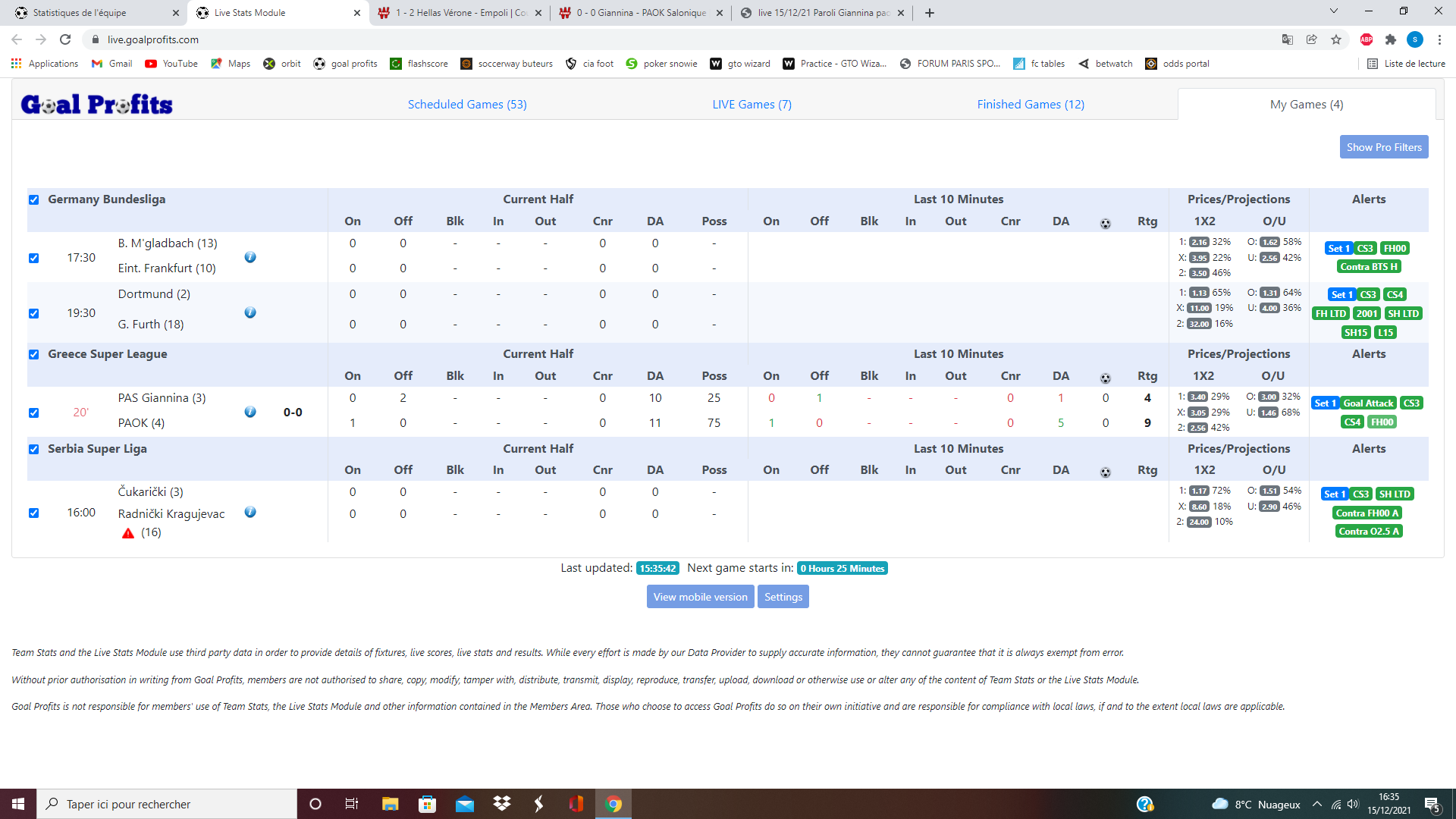1456x819 pixels.
Task: Click Contra O2.5 A alert badge
Action: [1368, 532]
